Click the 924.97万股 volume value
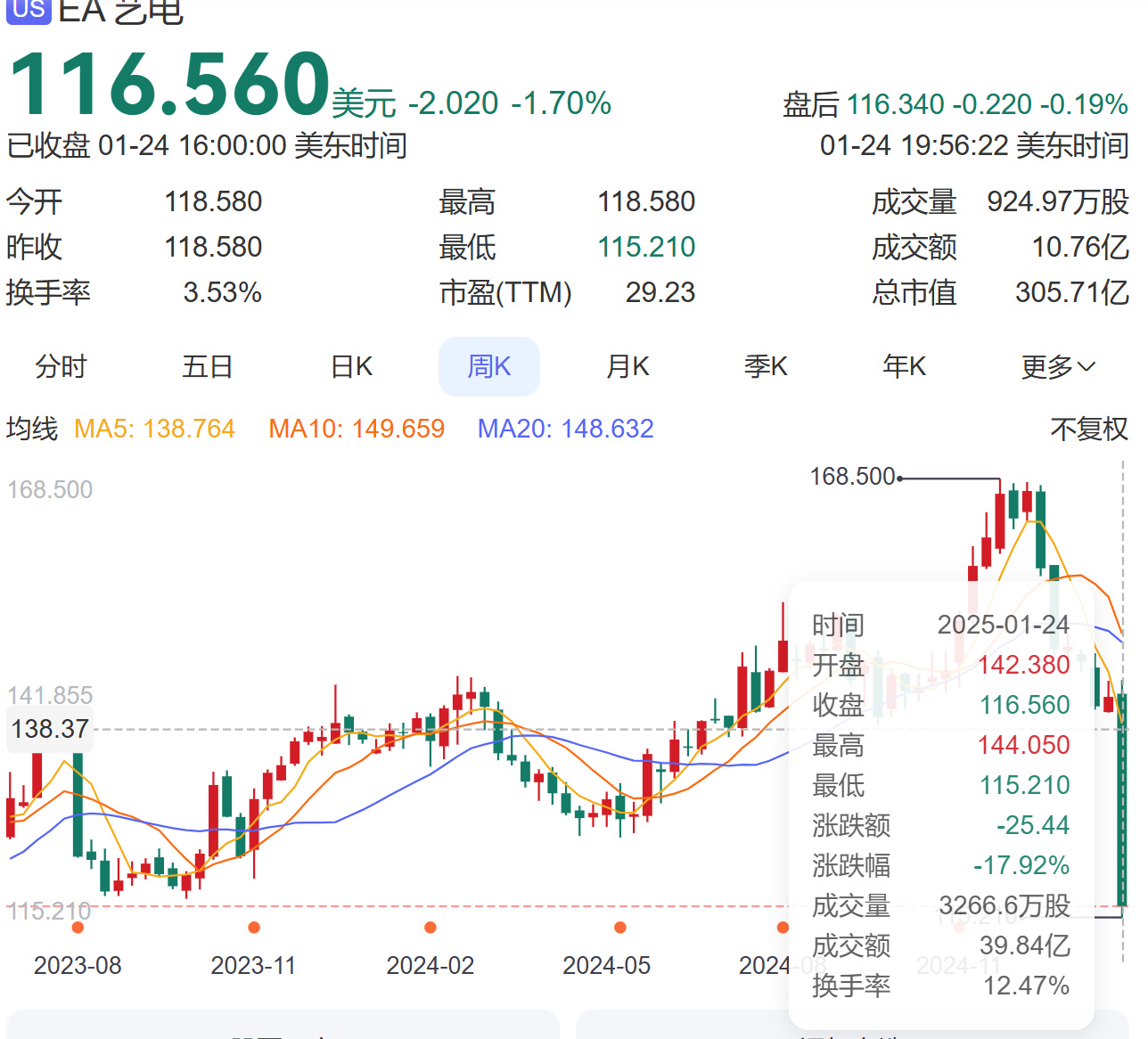Viewport: 1148px width, 1039px height. coord(1058,202)
